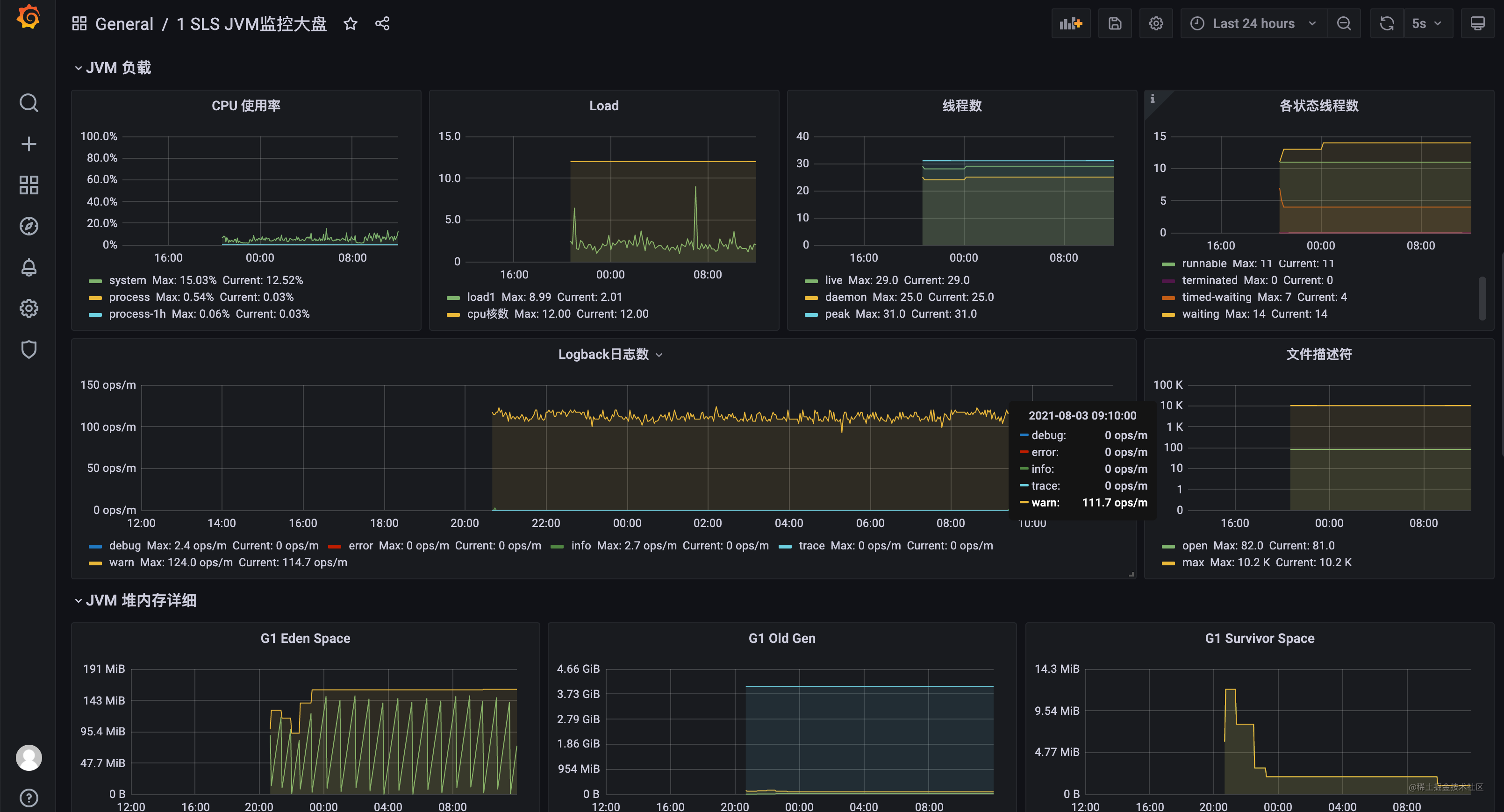Toggle system series in CPU legend

tap(127, 280)
